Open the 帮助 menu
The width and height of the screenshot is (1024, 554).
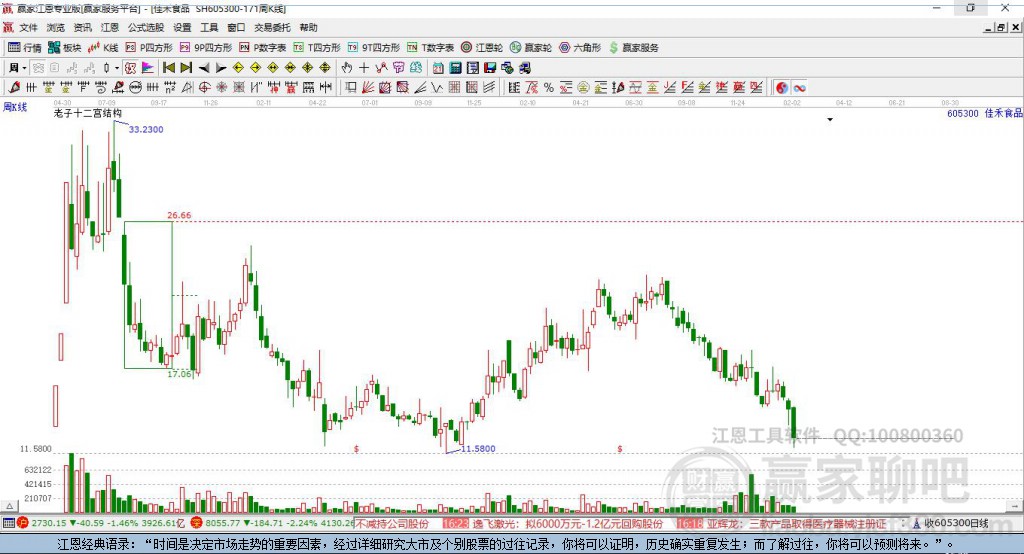point(308,27)
